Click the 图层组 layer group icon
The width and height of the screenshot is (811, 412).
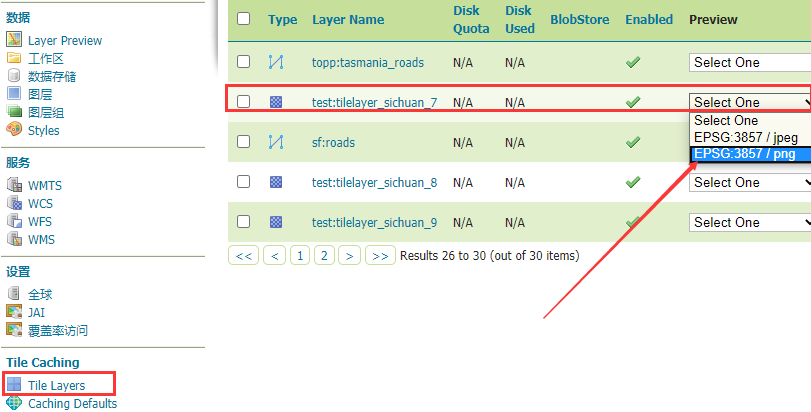click(14, 112)
